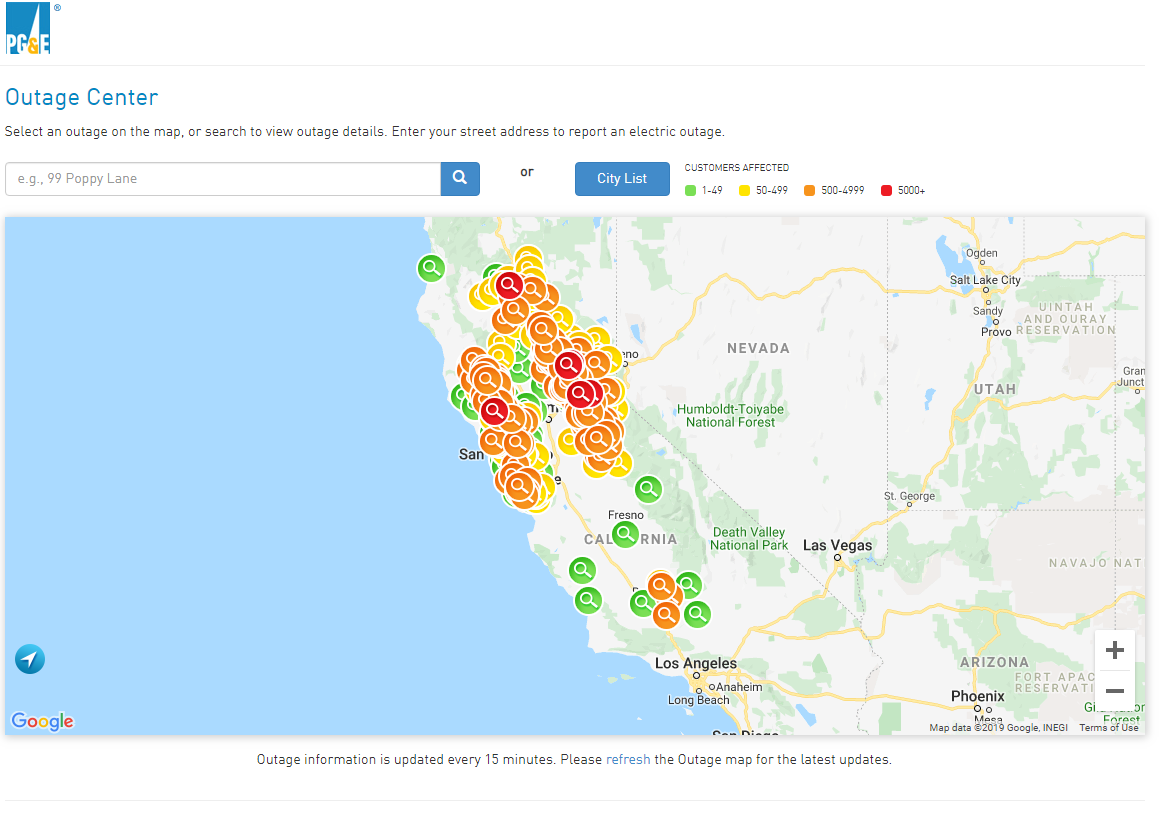The height and width of the screenshot is (819, 1162).
Task: Click the green 1-49 legend swatch
Action: (x=690, y=190)
